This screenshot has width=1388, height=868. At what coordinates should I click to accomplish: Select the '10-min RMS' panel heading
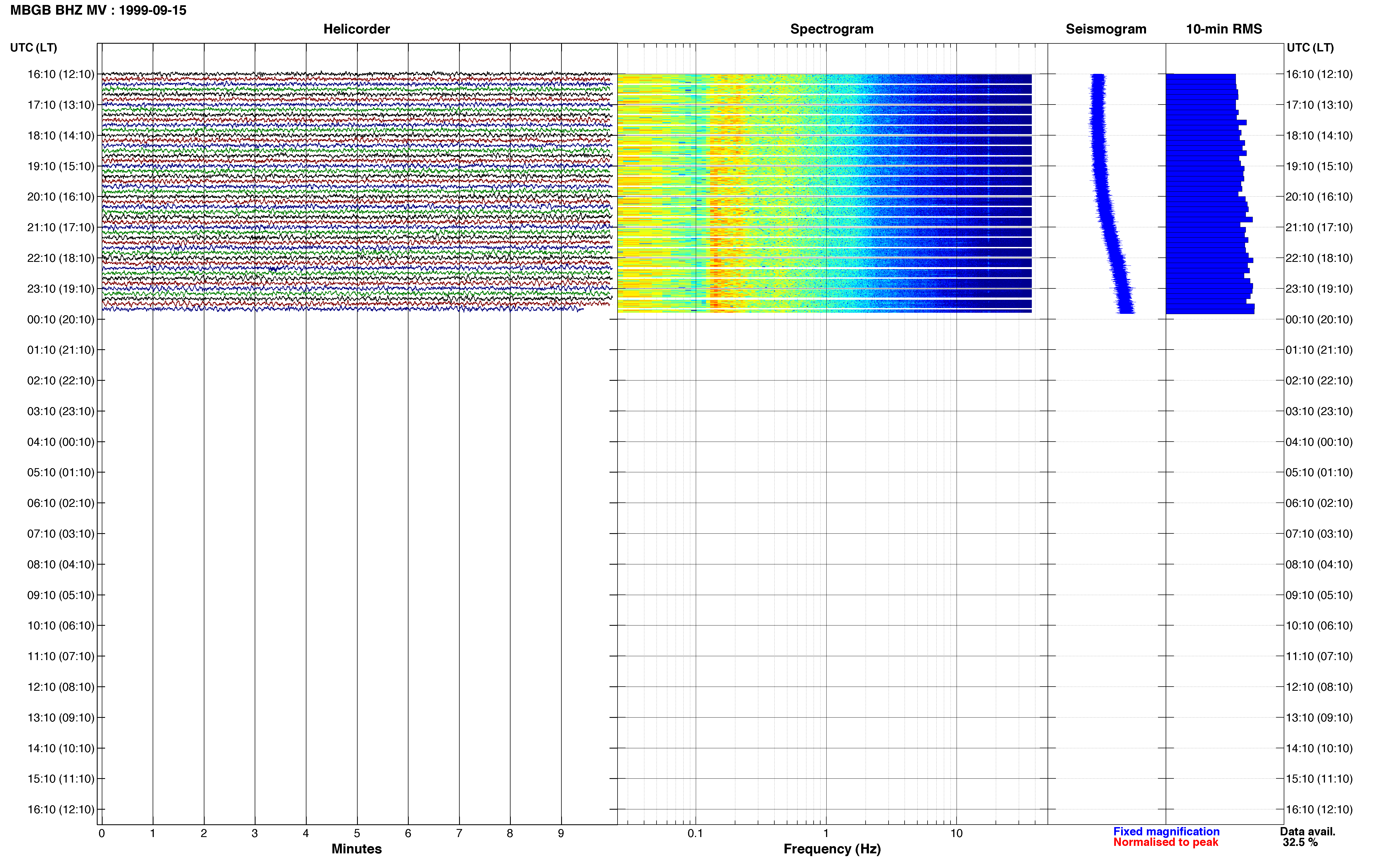1224,29
